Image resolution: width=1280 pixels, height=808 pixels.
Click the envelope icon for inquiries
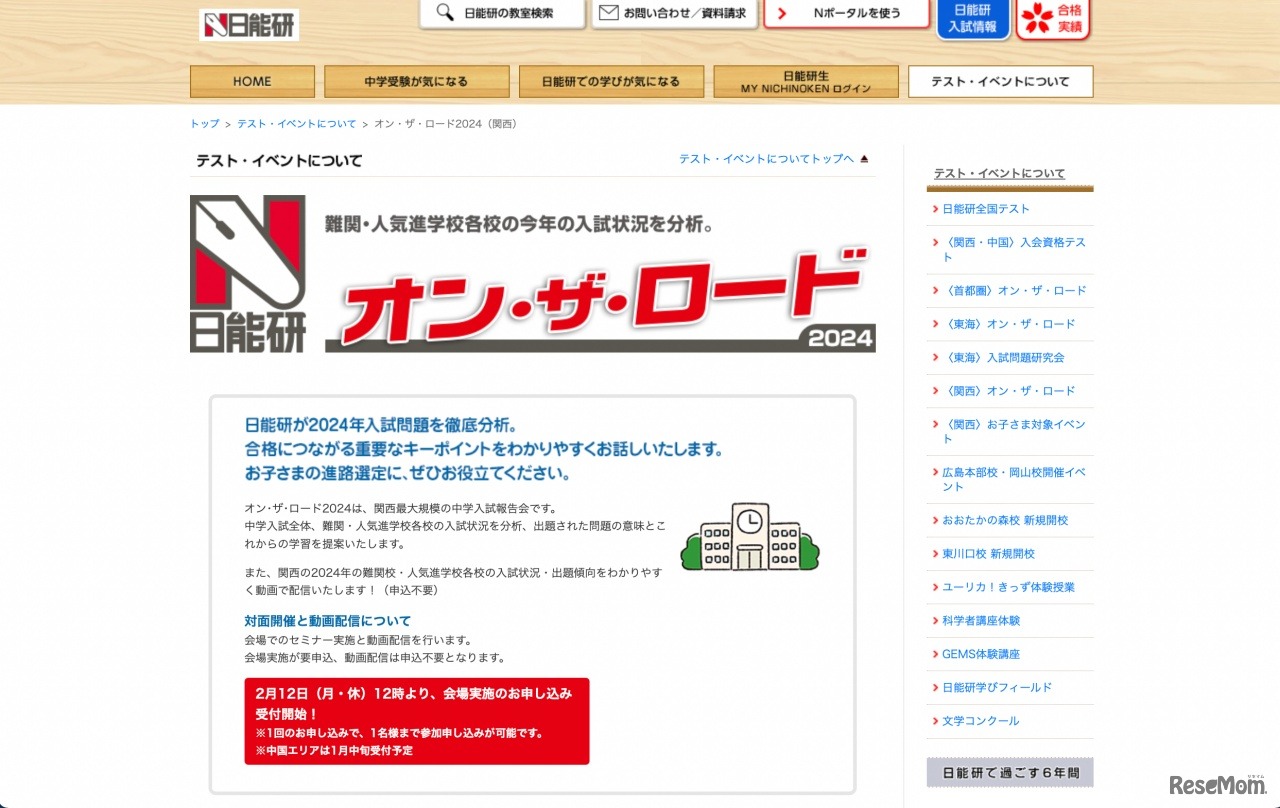point(609,13)
